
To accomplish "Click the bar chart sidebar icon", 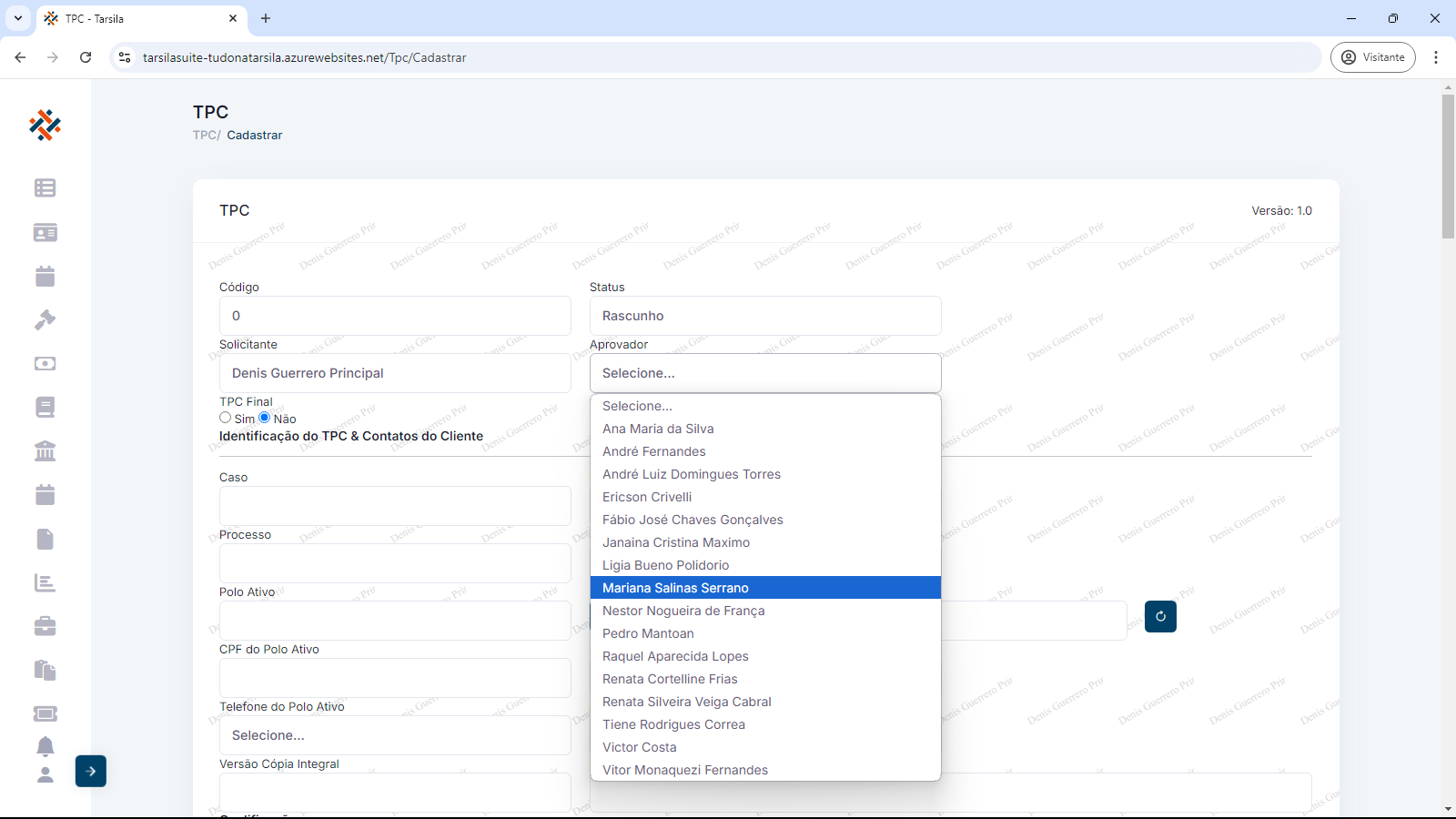I will click(x=45, y=583).
